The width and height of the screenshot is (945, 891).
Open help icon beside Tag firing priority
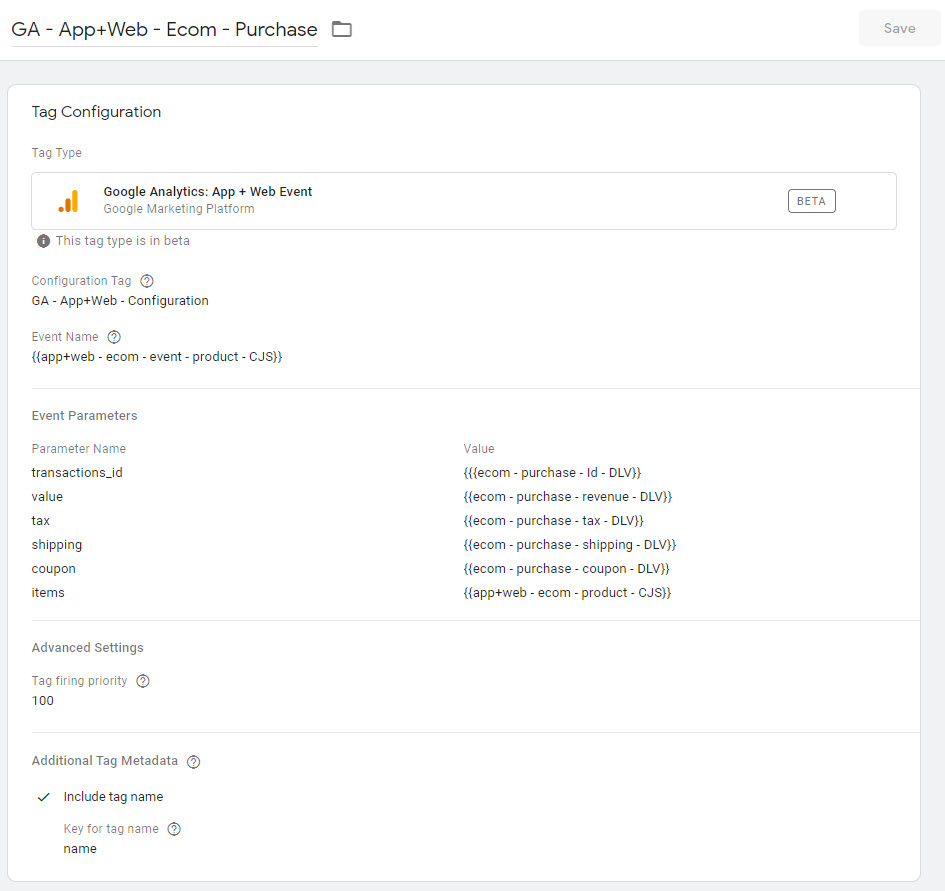click(x=143, y=681)
